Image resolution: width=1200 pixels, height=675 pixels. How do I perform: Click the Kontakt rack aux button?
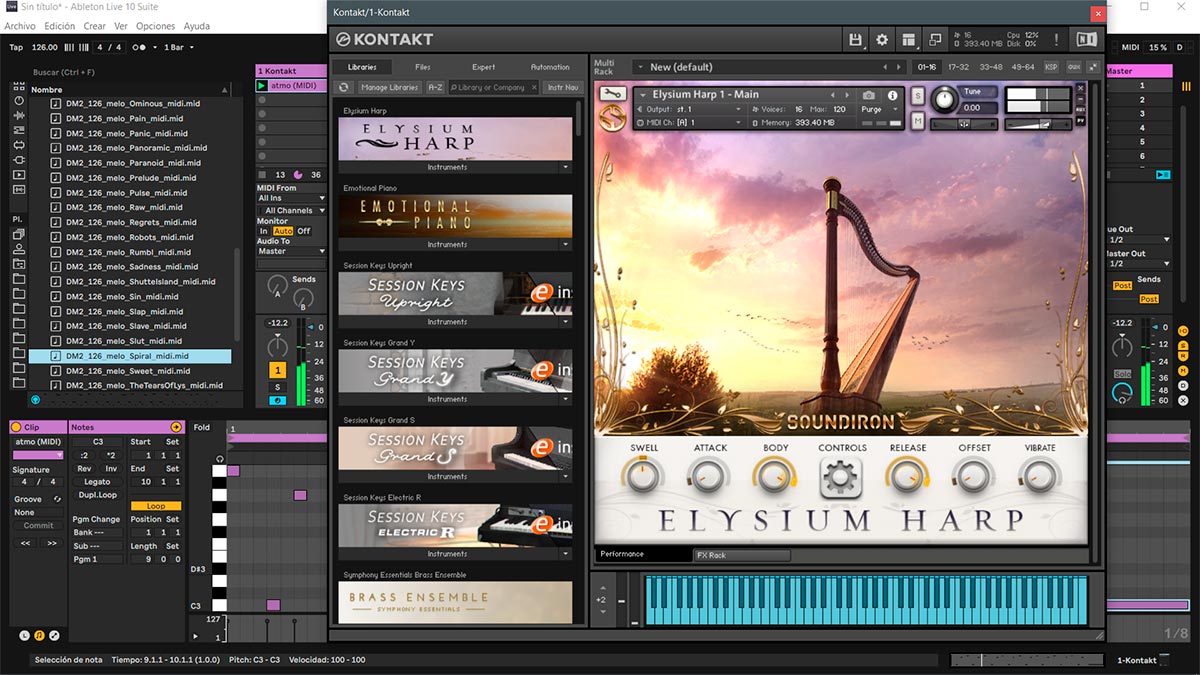click(x=1074, y=67)
